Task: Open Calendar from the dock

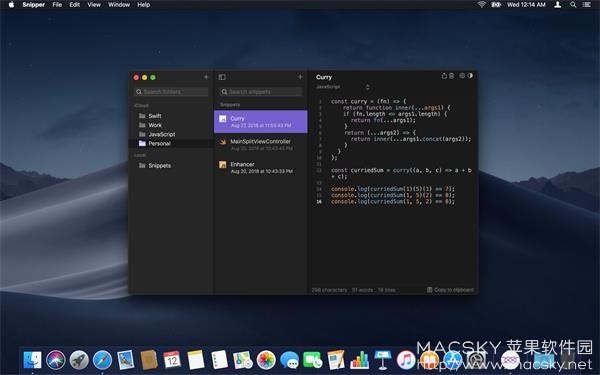Action: tap(172, 360)
